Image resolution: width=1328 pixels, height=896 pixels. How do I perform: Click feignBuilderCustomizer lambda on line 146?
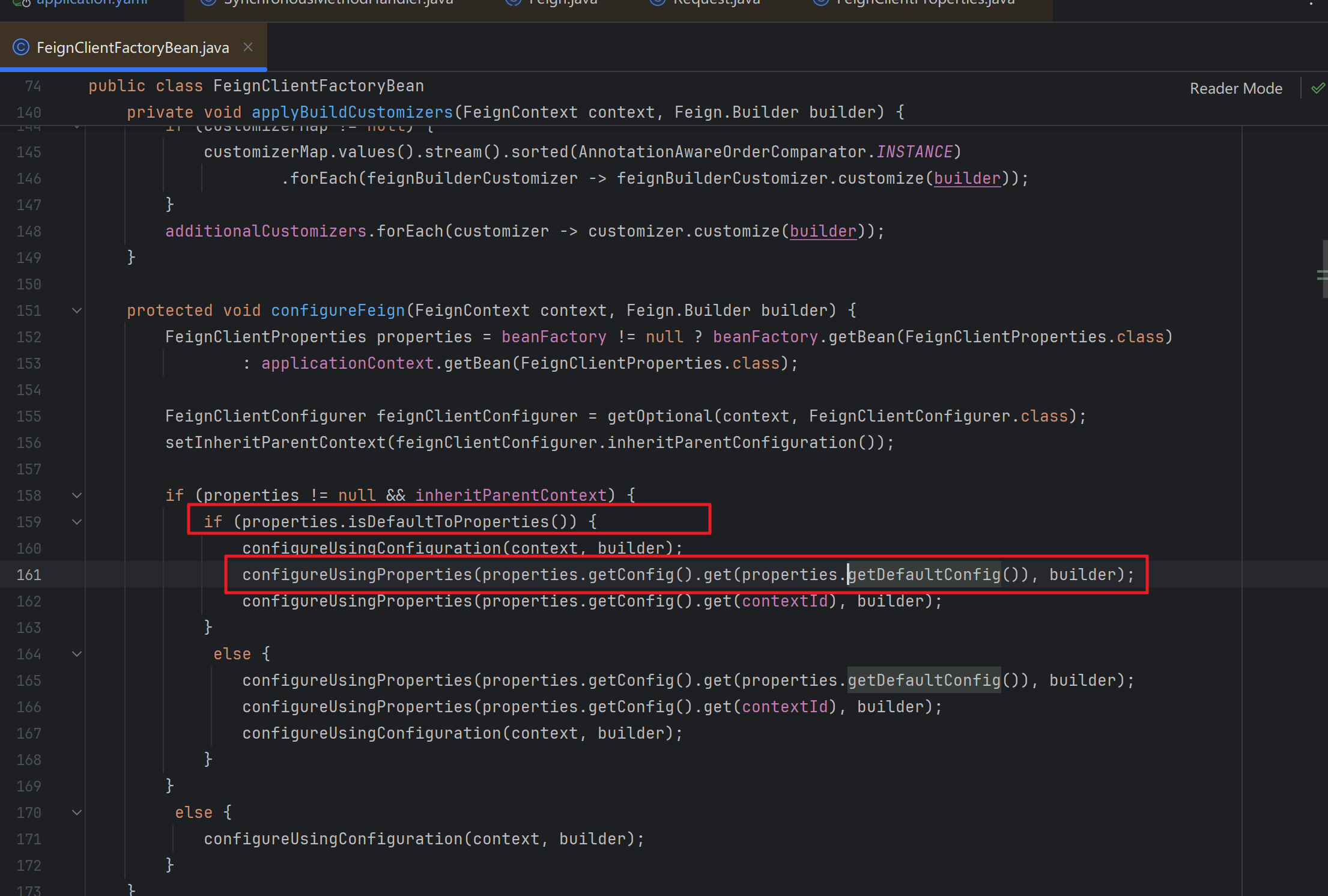[473, 178]
